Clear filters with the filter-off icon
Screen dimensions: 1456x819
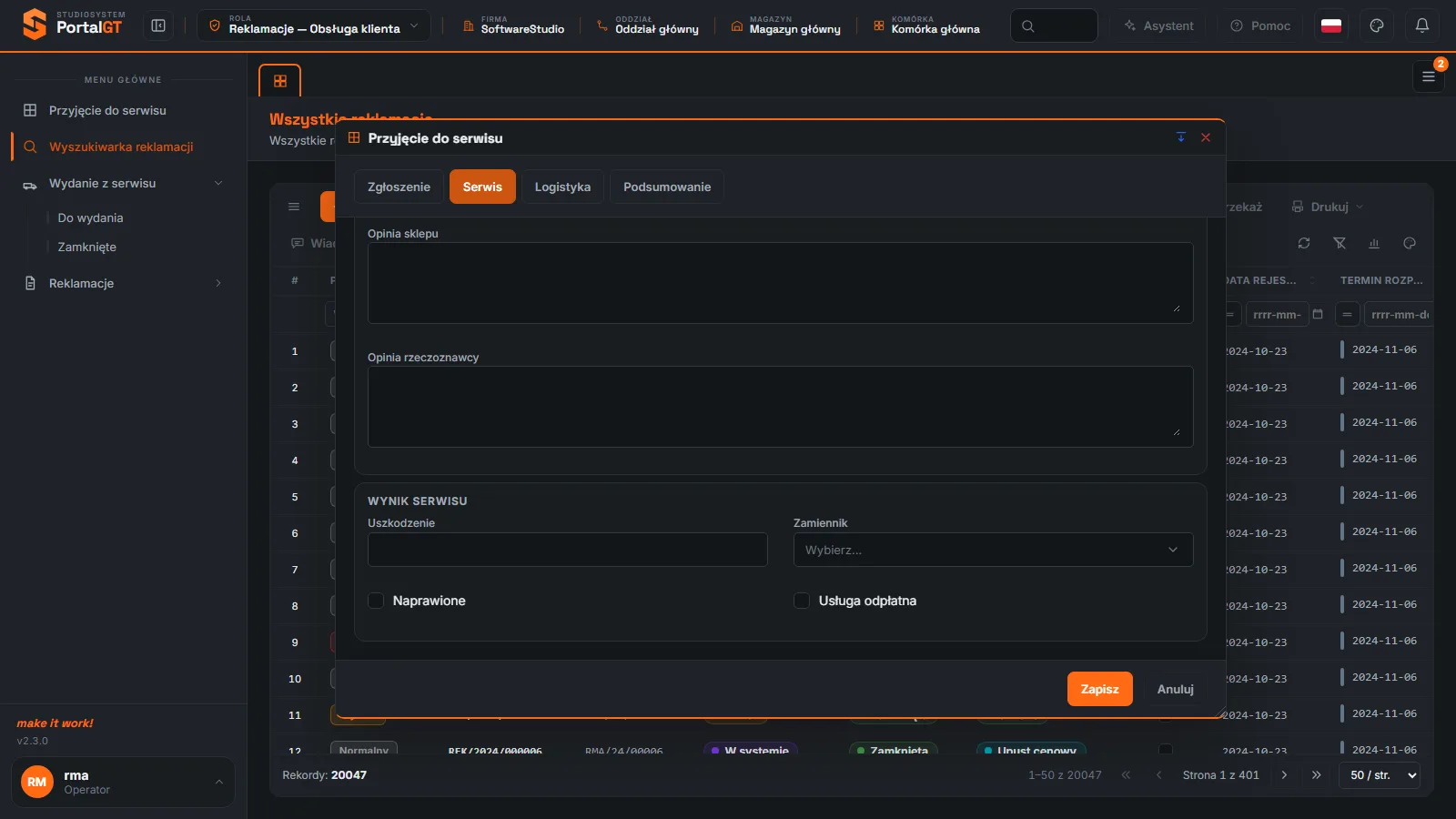(1340, 243)
